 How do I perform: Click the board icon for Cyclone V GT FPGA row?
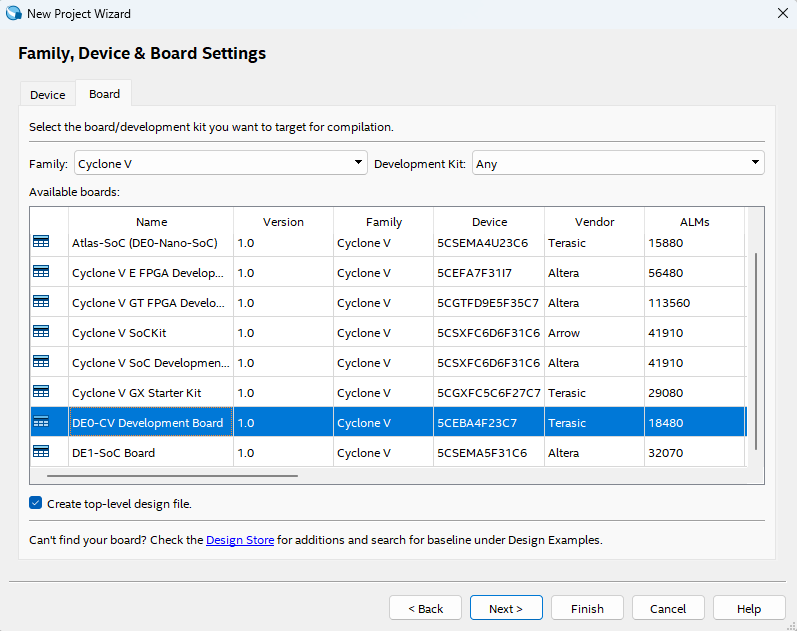coord(41,302)
